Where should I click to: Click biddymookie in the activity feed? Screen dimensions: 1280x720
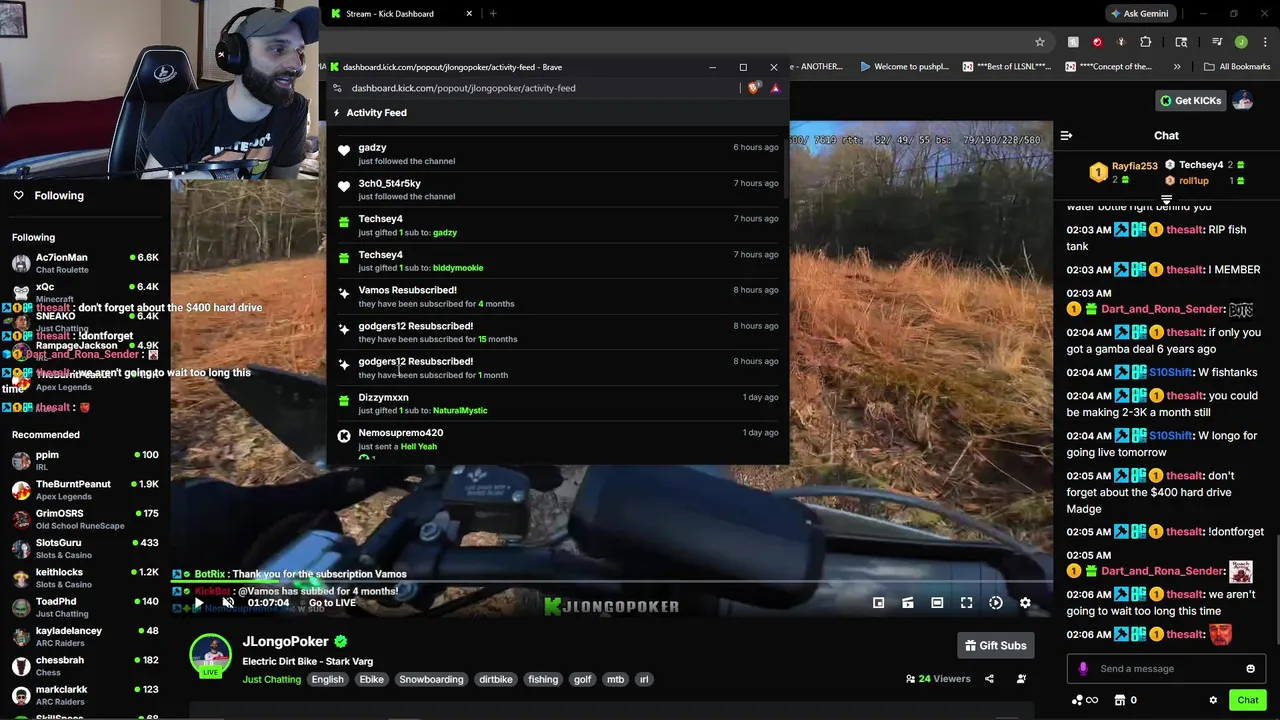point(458,268)
